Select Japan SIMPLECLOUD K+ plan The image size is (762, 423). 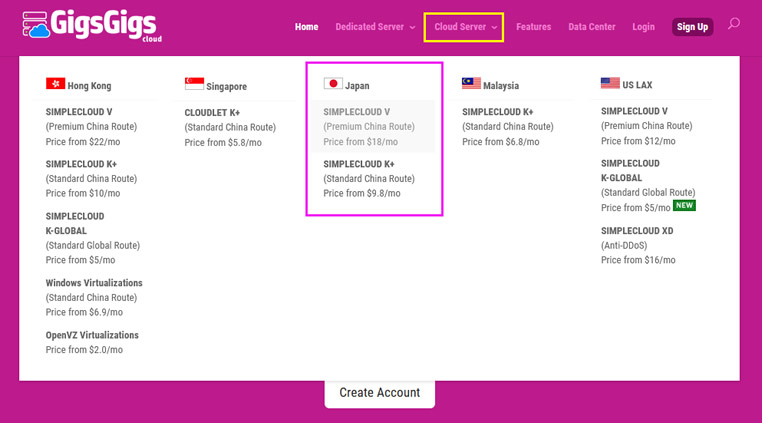tap(369, 178)
